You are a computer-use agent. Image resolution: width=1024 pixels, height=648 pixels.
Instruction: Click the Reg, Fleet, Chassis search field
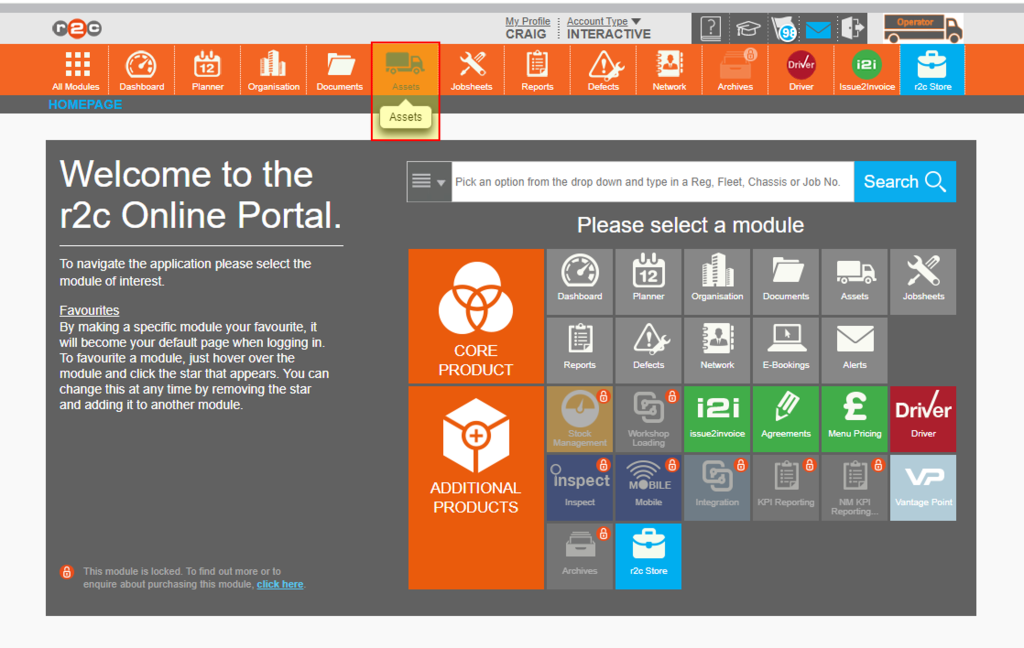(x=652, y=182)
